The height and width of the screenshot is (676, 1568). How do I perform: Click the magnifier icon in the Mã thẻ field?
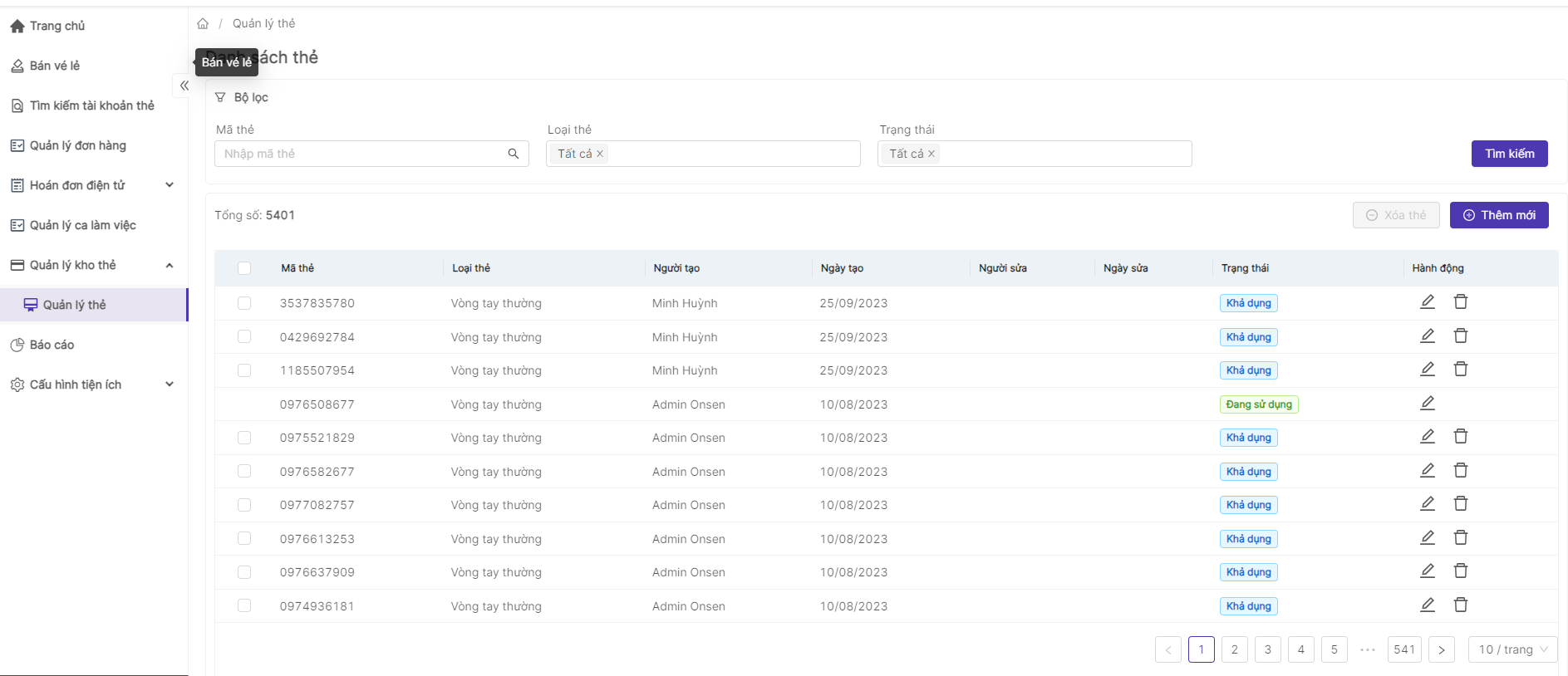[x=513, y=154]
